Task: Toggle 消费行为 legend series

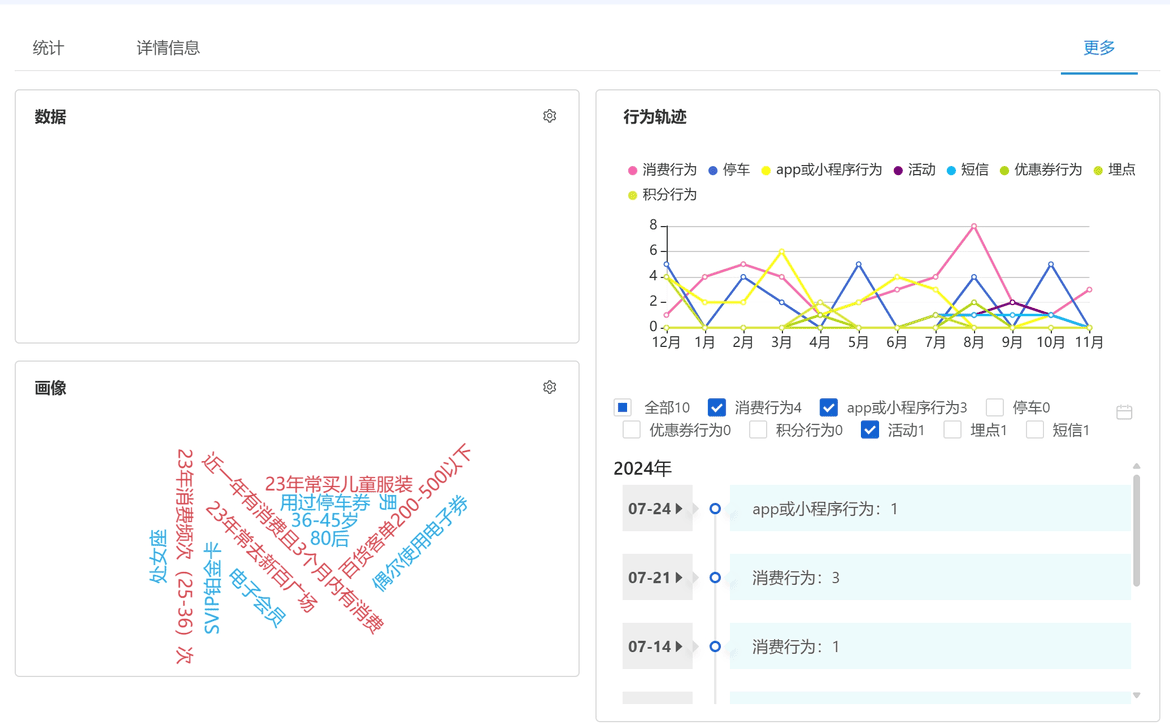Action: pos(663,170)
